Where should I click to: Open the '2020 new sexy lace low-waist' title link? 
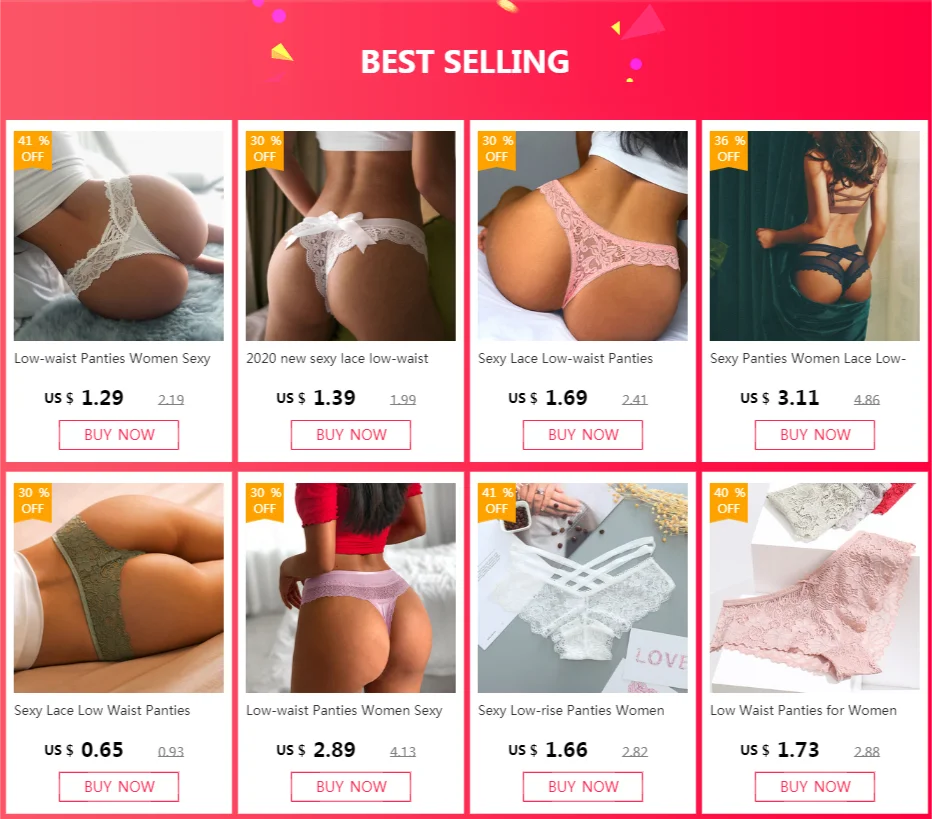[x=337, y=358]
